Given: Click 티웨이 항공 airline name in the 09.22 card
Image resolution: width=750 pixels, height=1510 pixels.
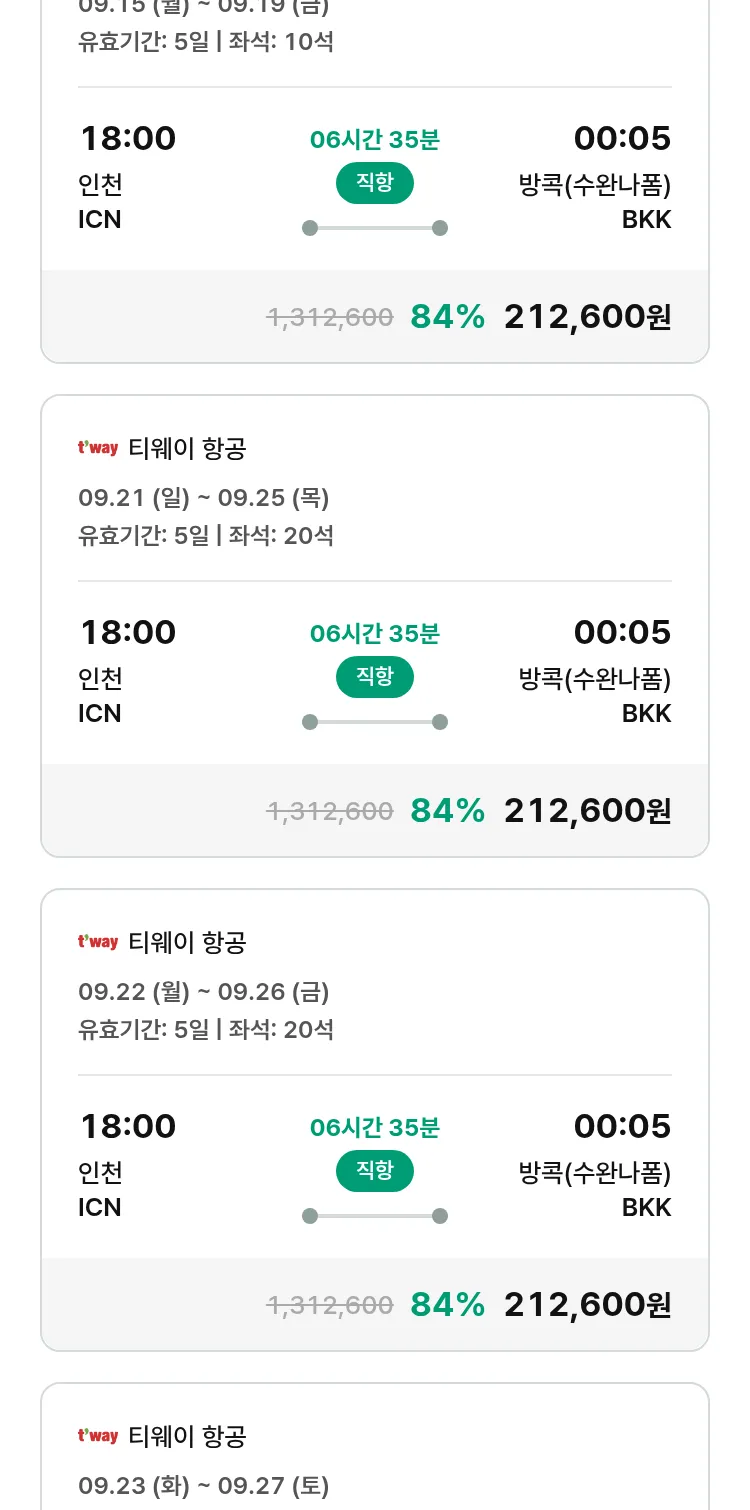Looking at the screenshot, I should coord(187,943).
